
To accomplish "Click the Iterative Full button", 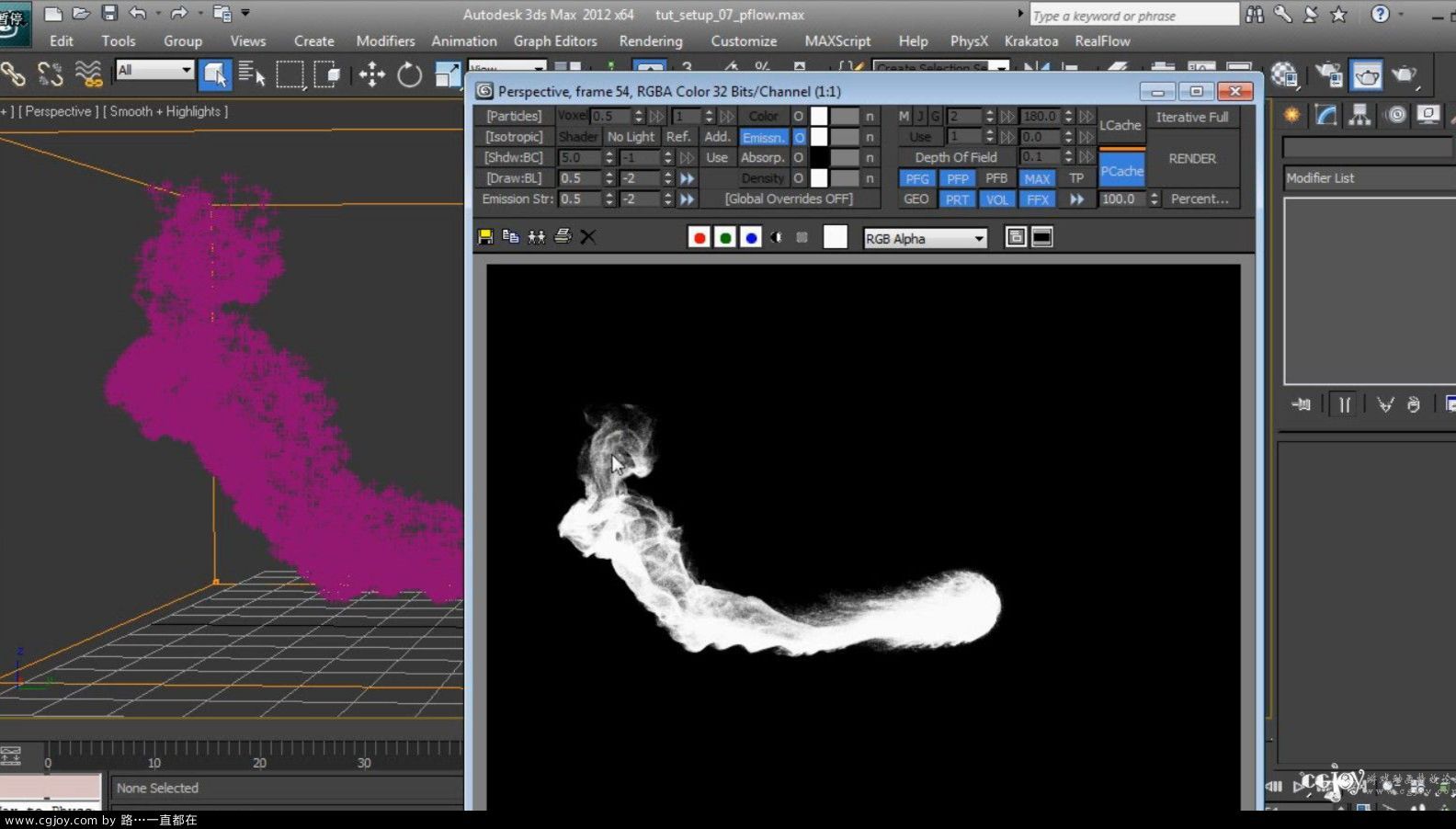I will point(1192,118).
